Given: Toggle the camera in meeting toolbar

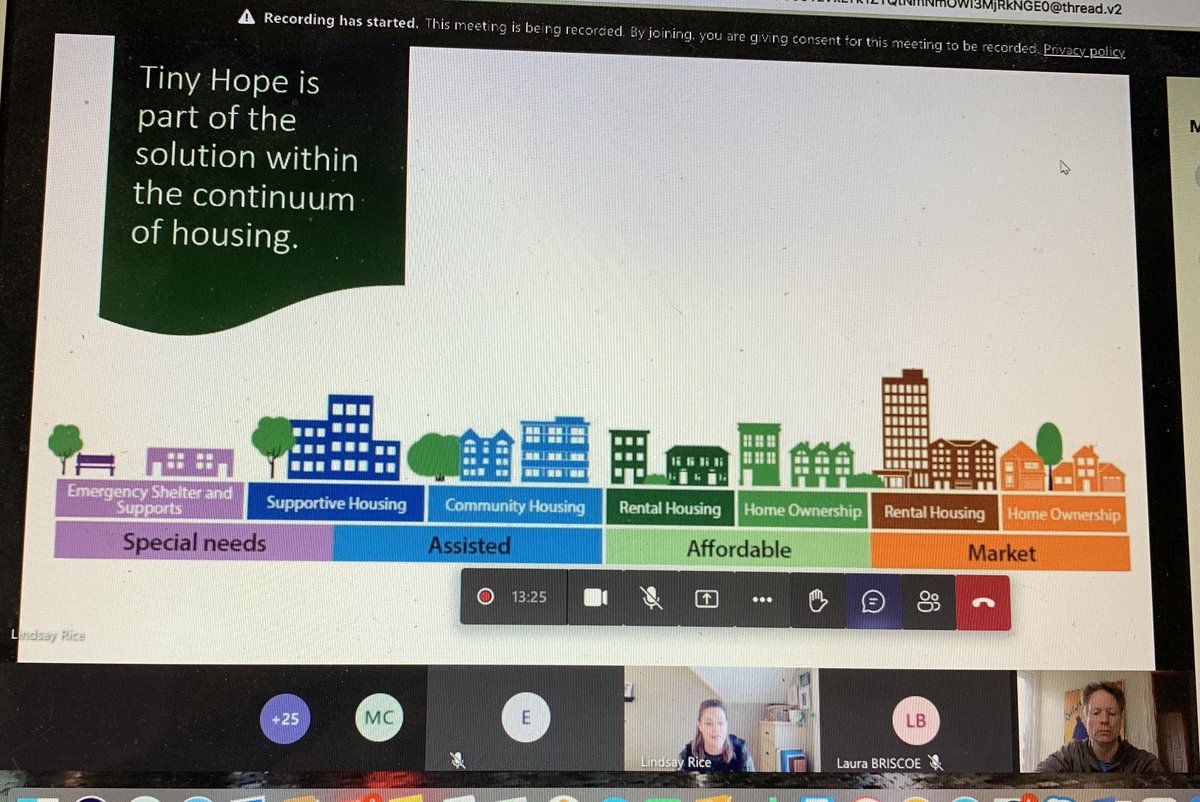Looking at the screenshot, I should [x=596, y=598].
